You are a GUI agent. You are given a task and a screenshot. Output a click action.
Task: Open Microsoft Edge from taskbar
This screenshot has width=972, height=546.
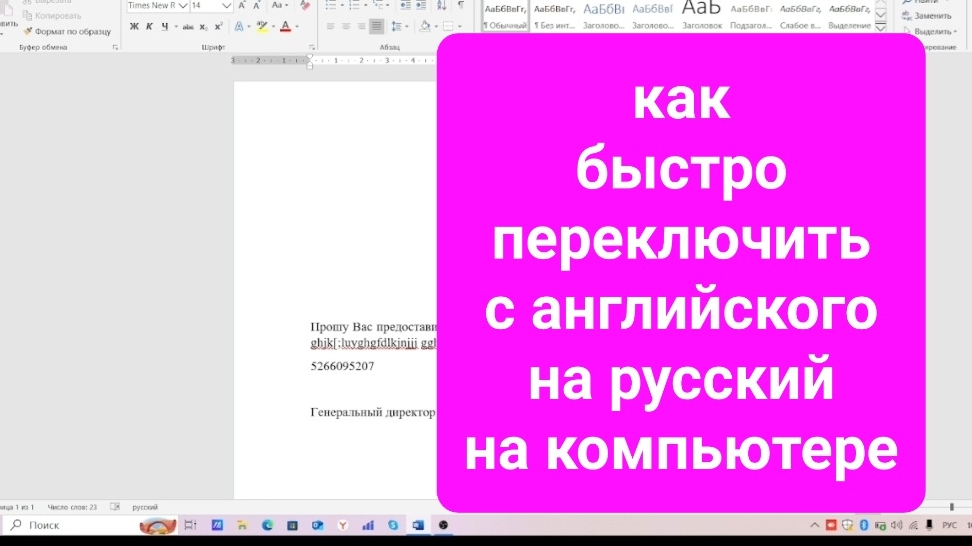point(267,526)
